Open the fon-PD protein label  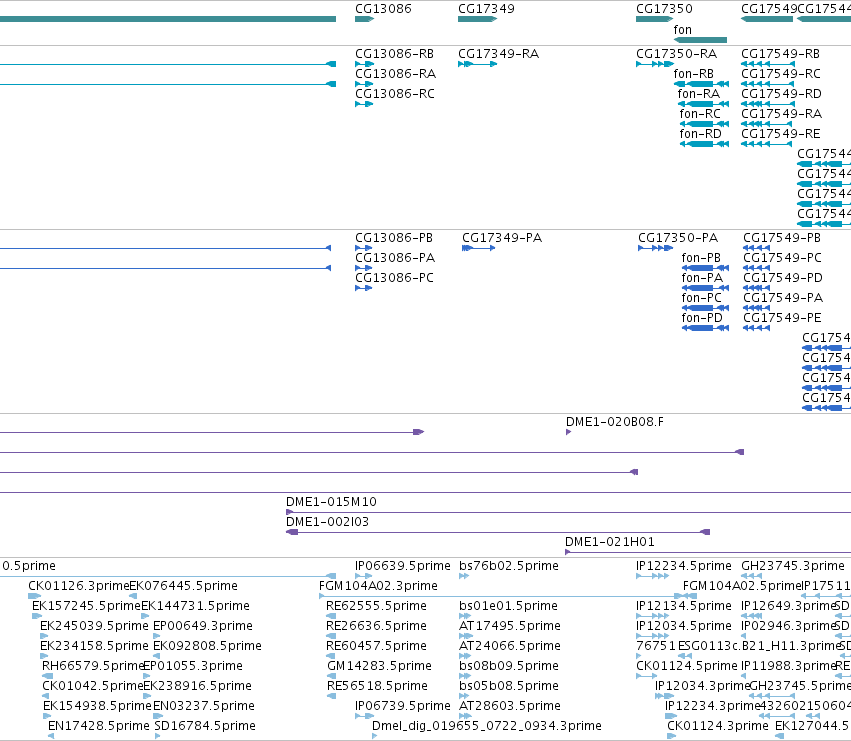point(702,318)
